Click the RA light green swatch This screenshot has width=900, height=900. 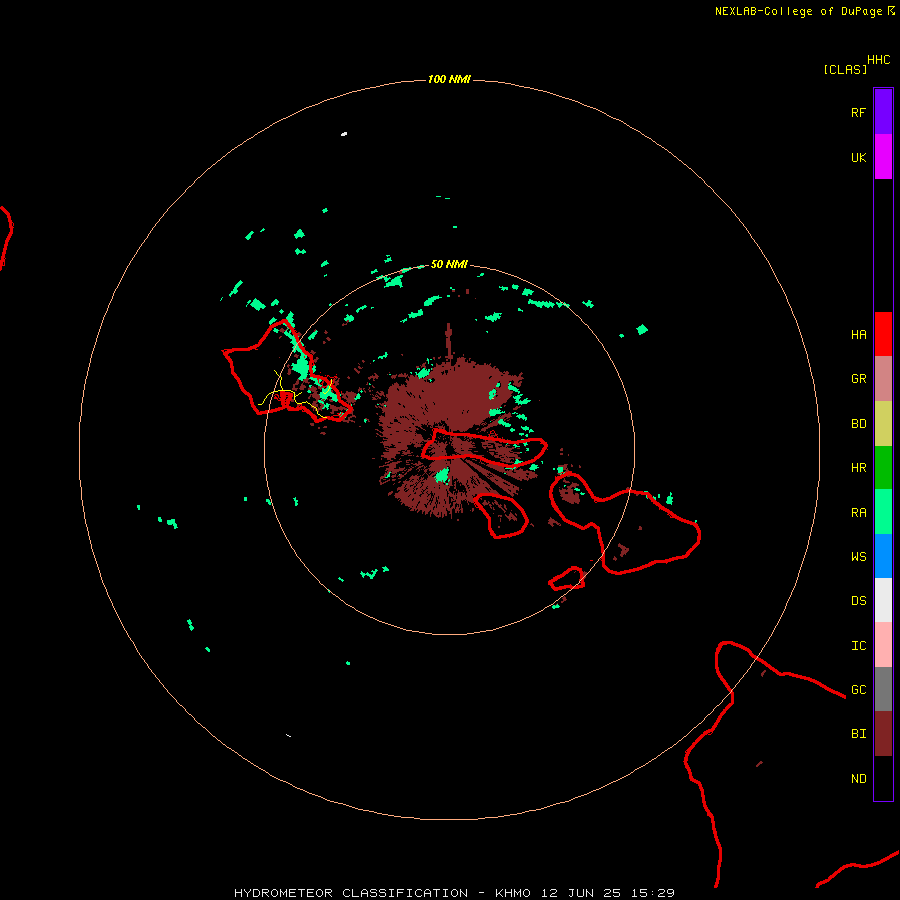pos(883,512)
